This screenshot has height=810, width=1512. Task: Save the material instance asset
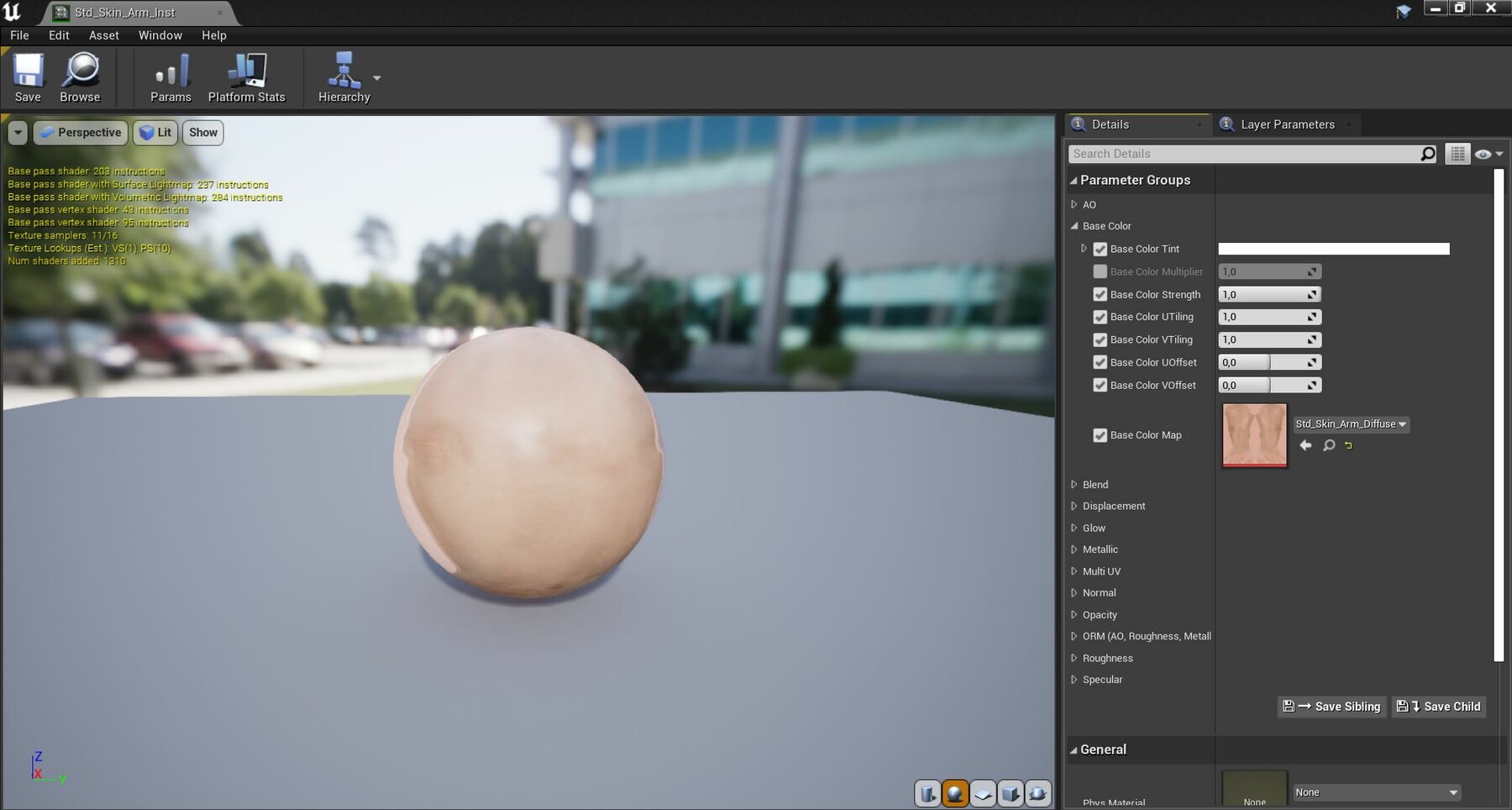pyautogui.click(x=28, y=76)
